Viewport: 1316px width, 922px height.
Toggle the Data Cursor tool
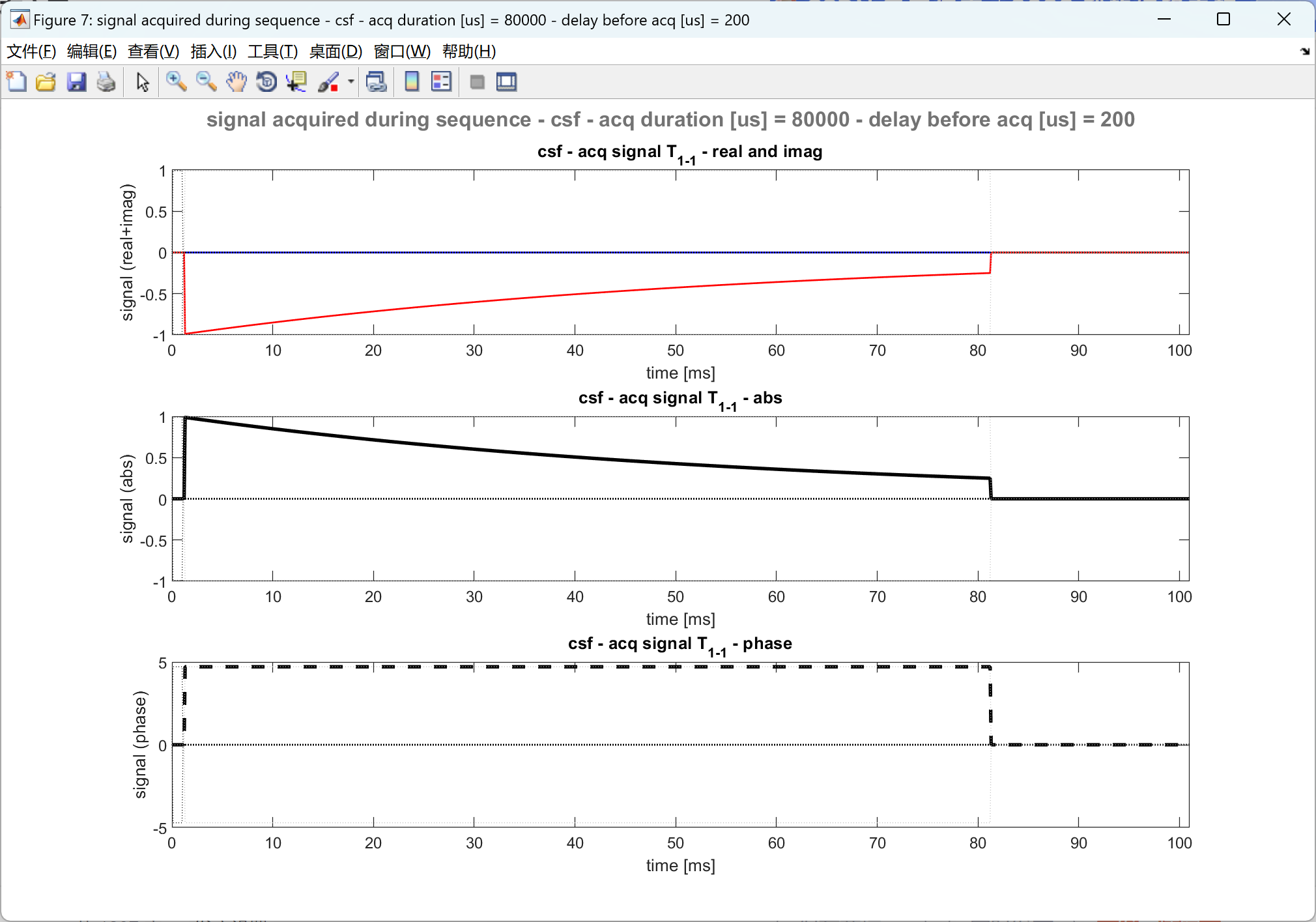[x=296, y=82]
